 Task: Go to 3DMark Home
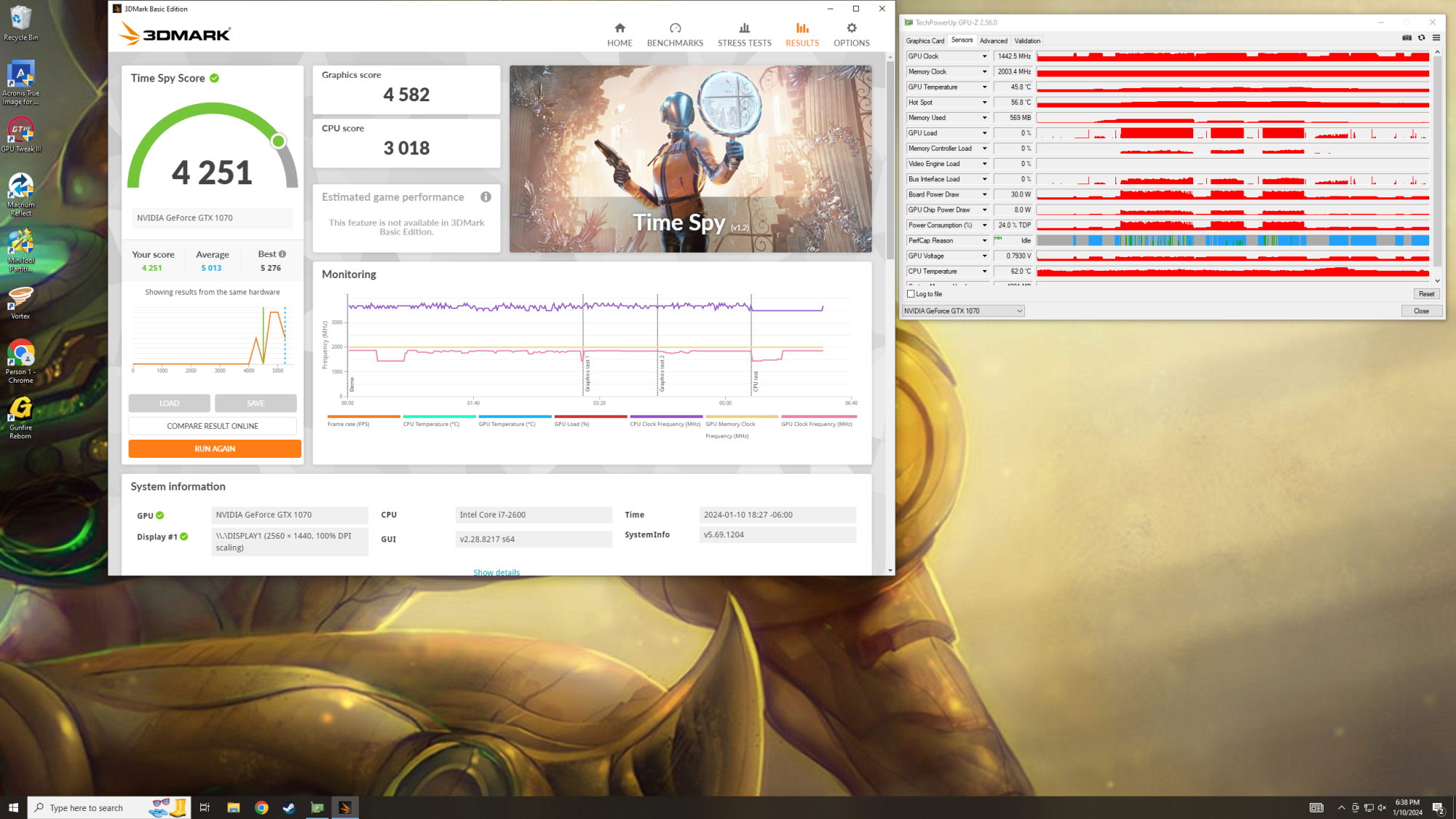620,34
